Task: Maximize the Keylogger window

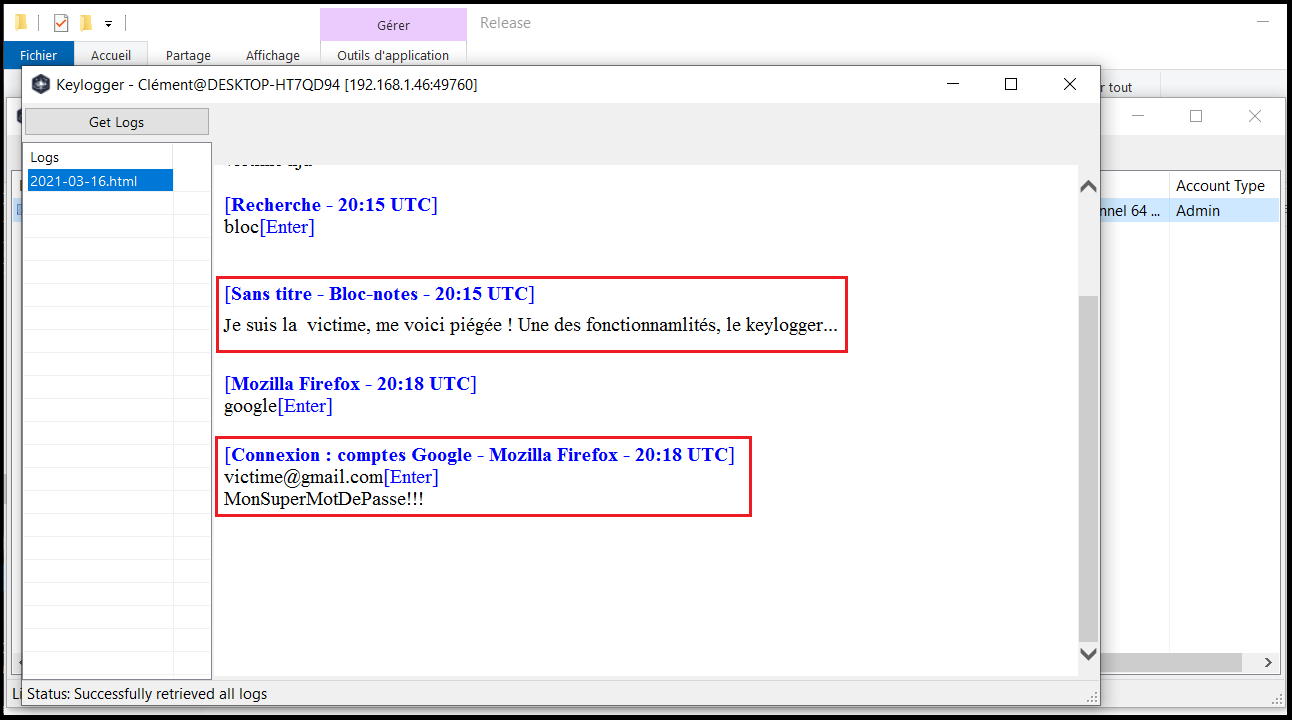Action: 1010,85
